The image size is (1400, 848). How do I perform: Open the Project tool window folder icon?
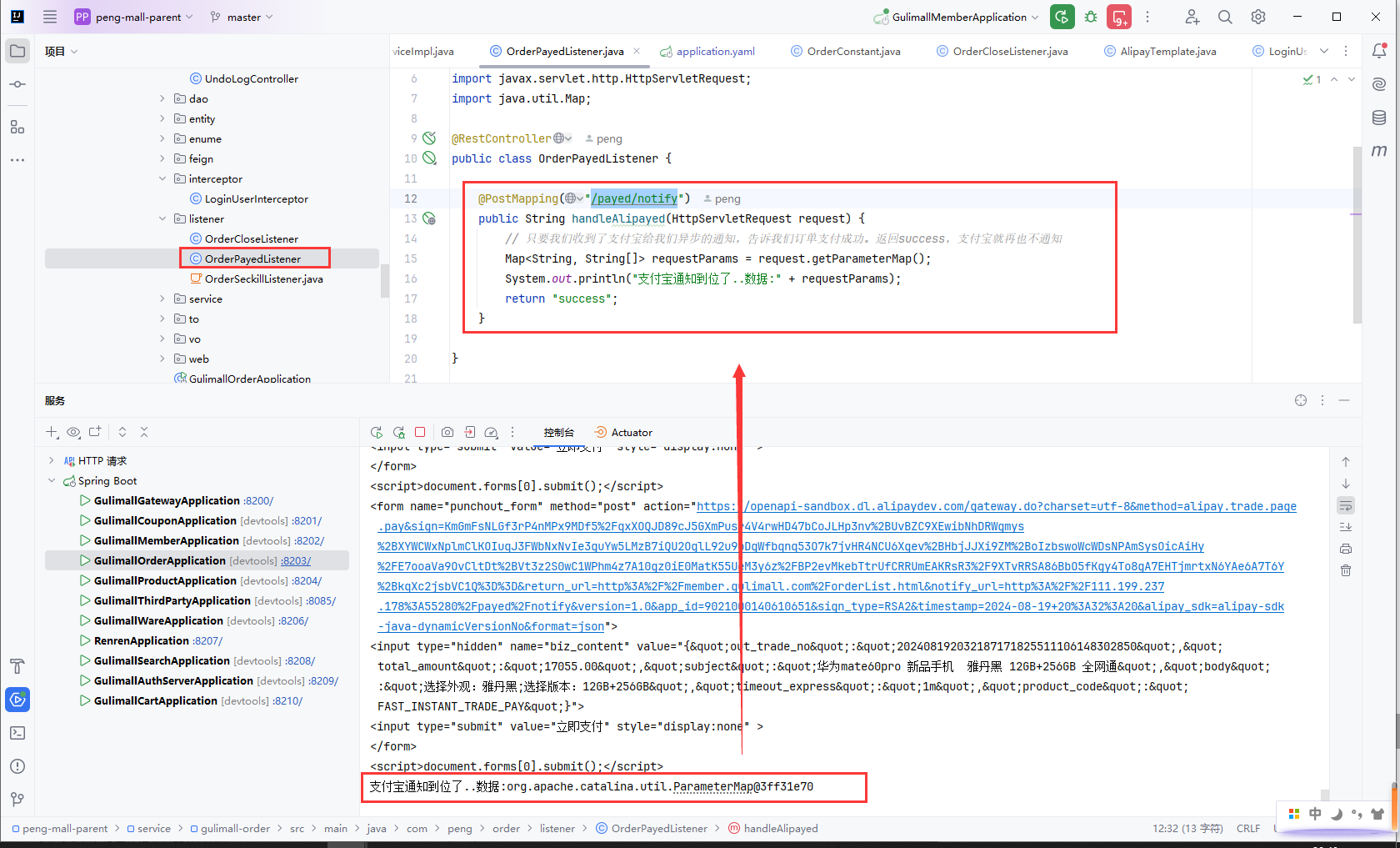tap(17, 51)
